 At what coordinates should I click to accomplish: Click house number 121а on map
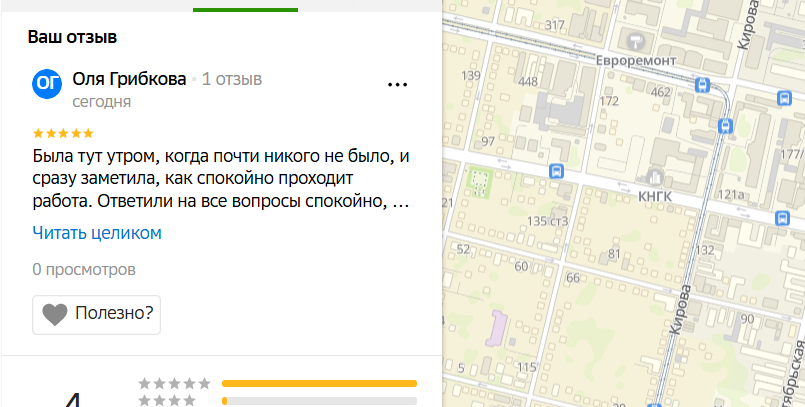731,195
